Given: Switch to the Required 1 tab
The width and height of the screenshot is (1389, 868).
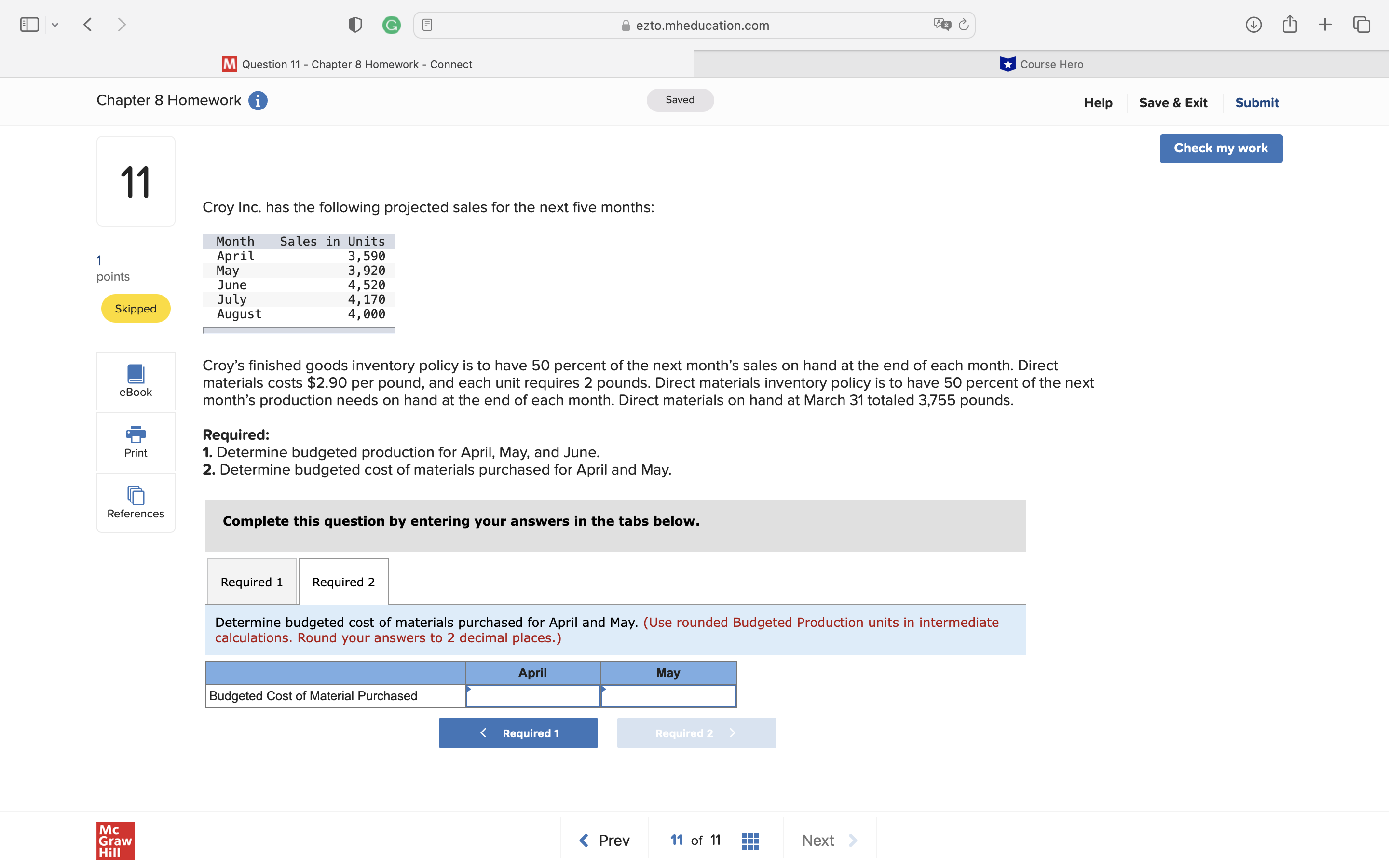Looking at the screenshot, I should [x=252, y=582].
